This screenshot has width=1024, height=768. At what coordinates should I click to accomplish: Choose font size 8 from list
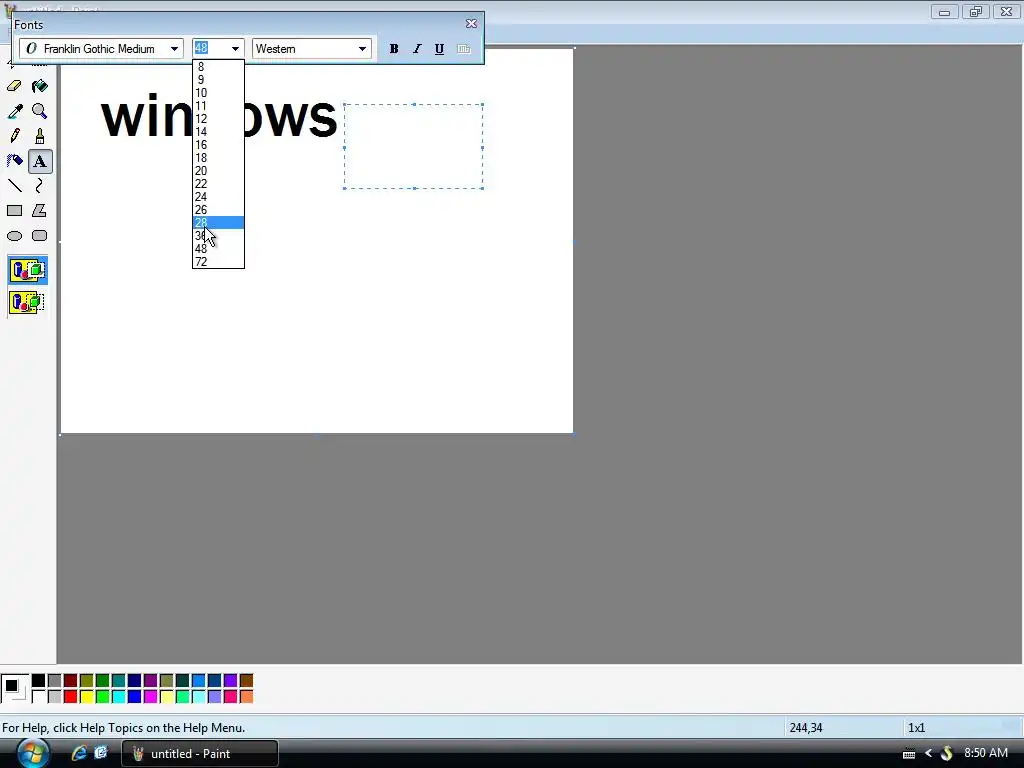[x=218, y=67]
